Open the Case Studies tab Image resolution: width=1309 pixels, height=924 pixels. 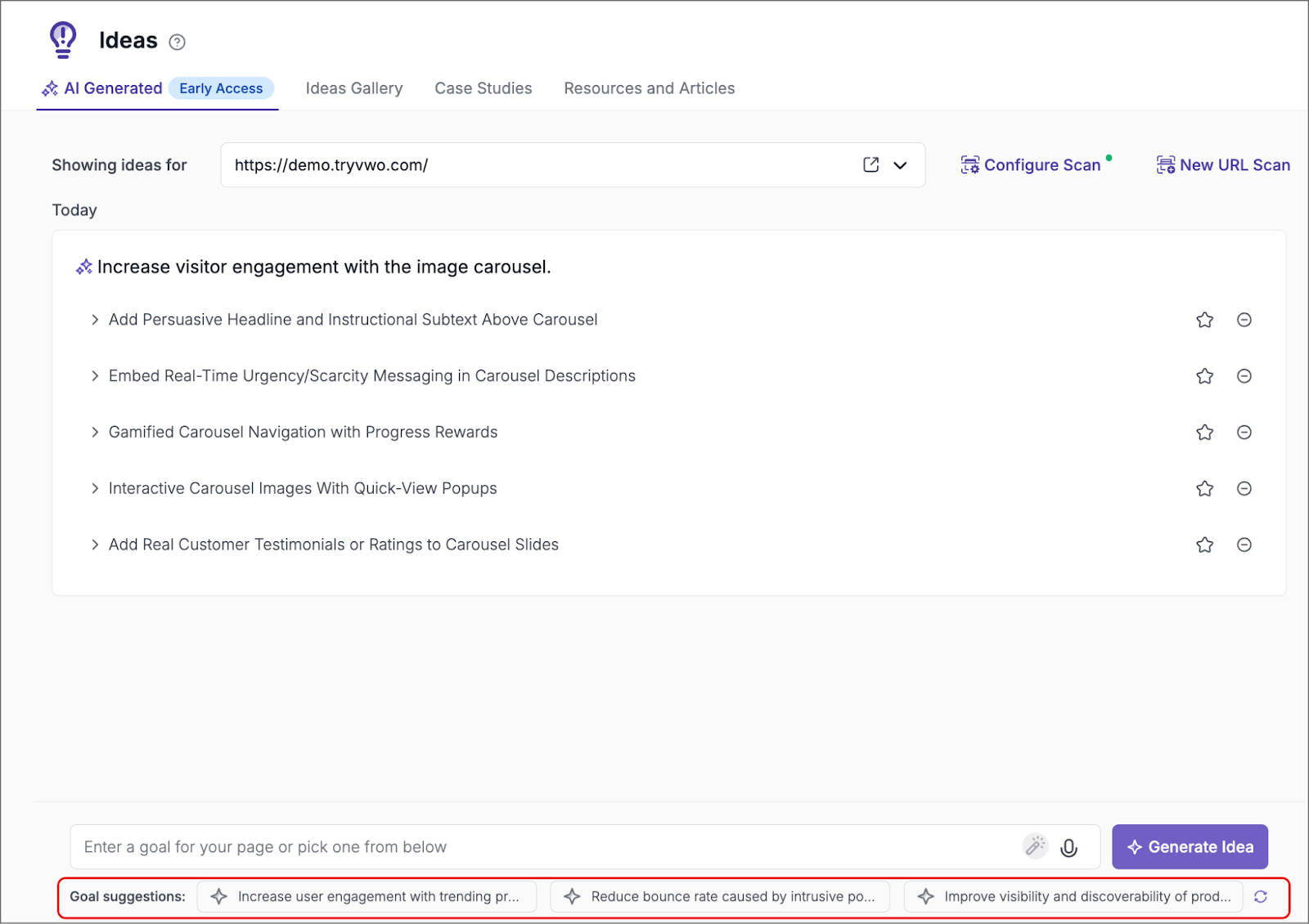484,88
